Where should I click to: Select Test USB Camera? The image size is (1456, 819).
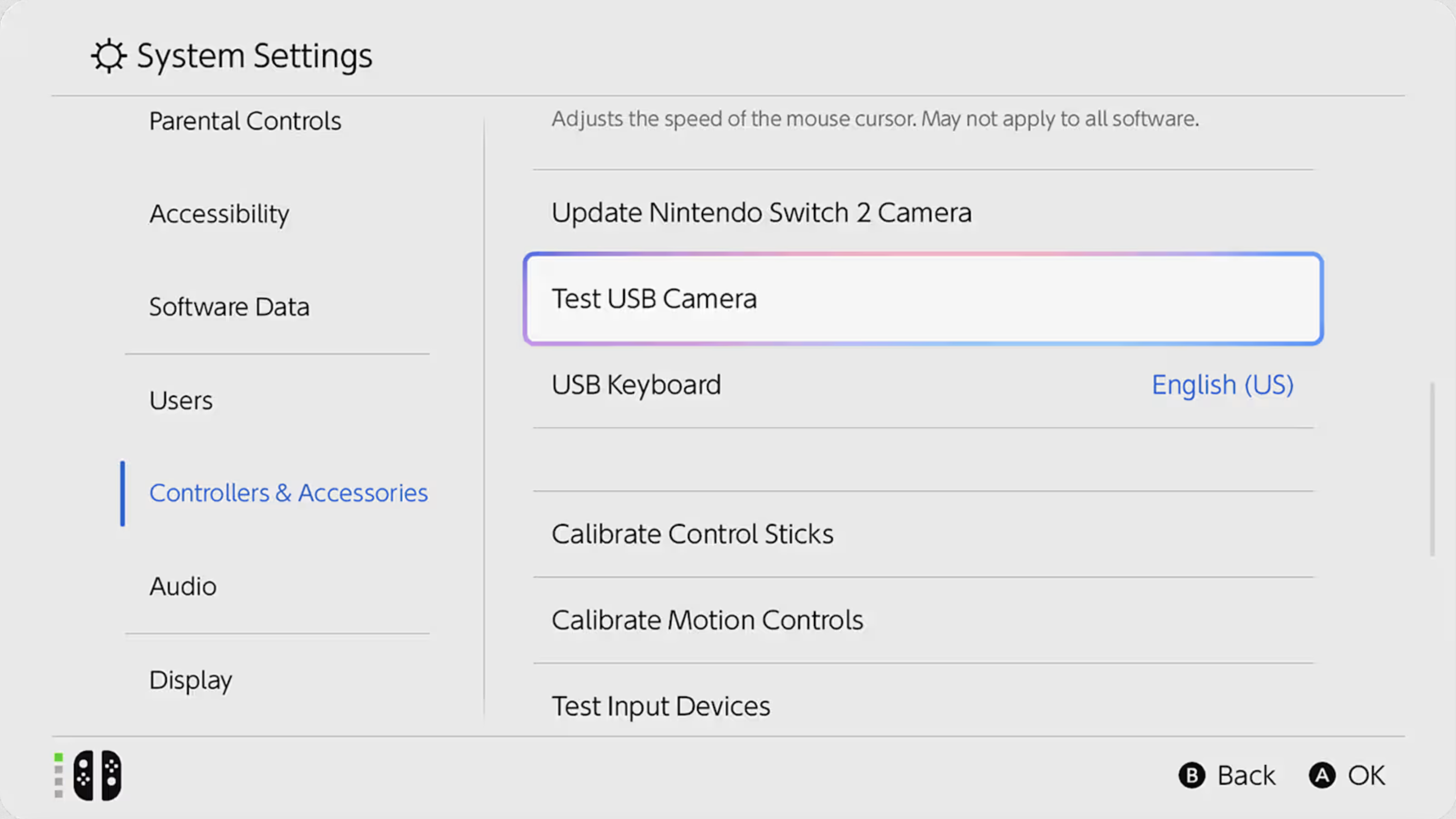pos(655,298)
